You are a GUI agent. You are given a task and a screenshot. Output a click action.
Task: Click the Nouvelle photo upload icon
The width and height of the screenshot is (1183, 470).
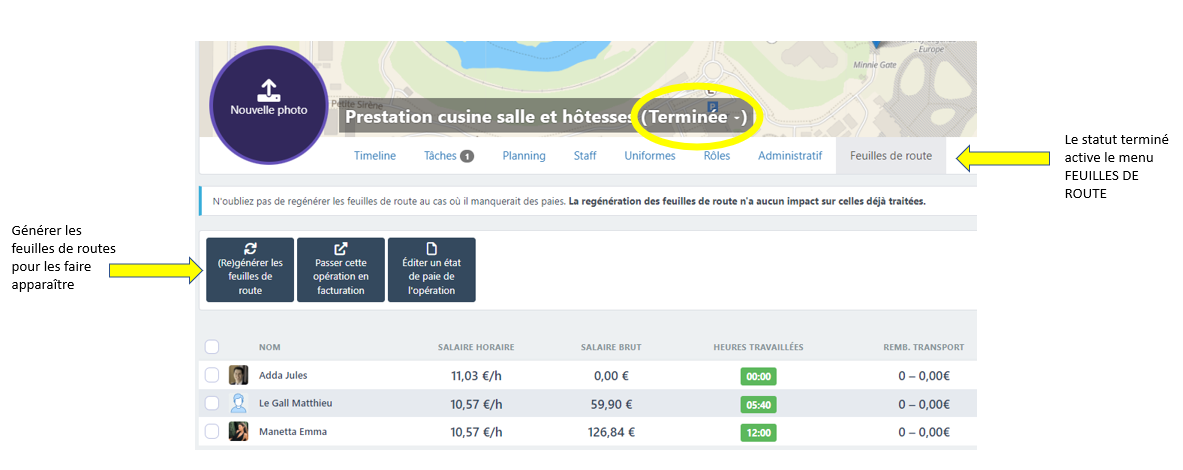click(268, 89)
